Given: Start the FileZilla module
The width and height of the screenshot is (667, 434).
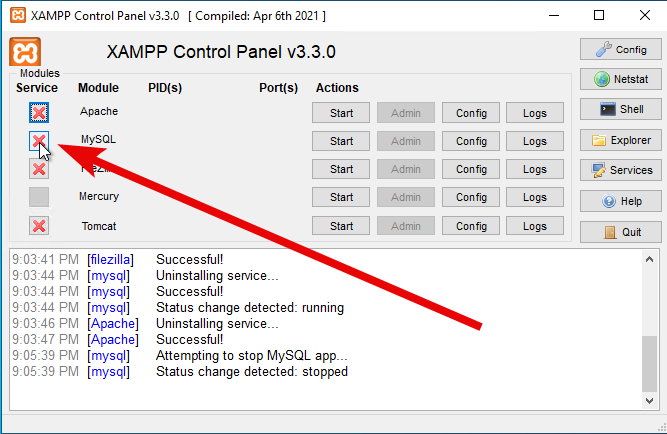Looking at the screenshot, I should (x=341, y=169).
